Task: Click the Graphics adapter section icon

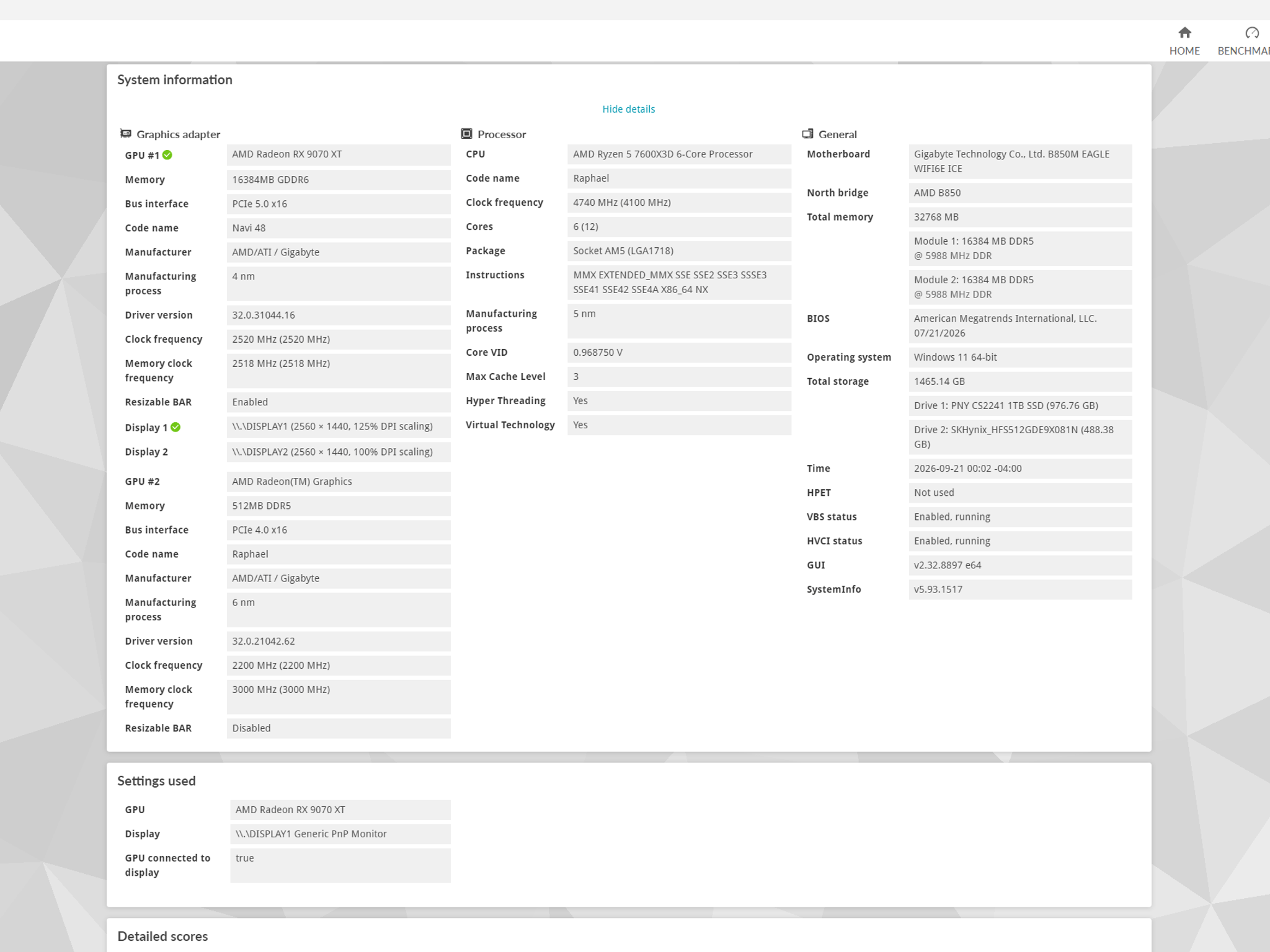Action: coord(126,134)
